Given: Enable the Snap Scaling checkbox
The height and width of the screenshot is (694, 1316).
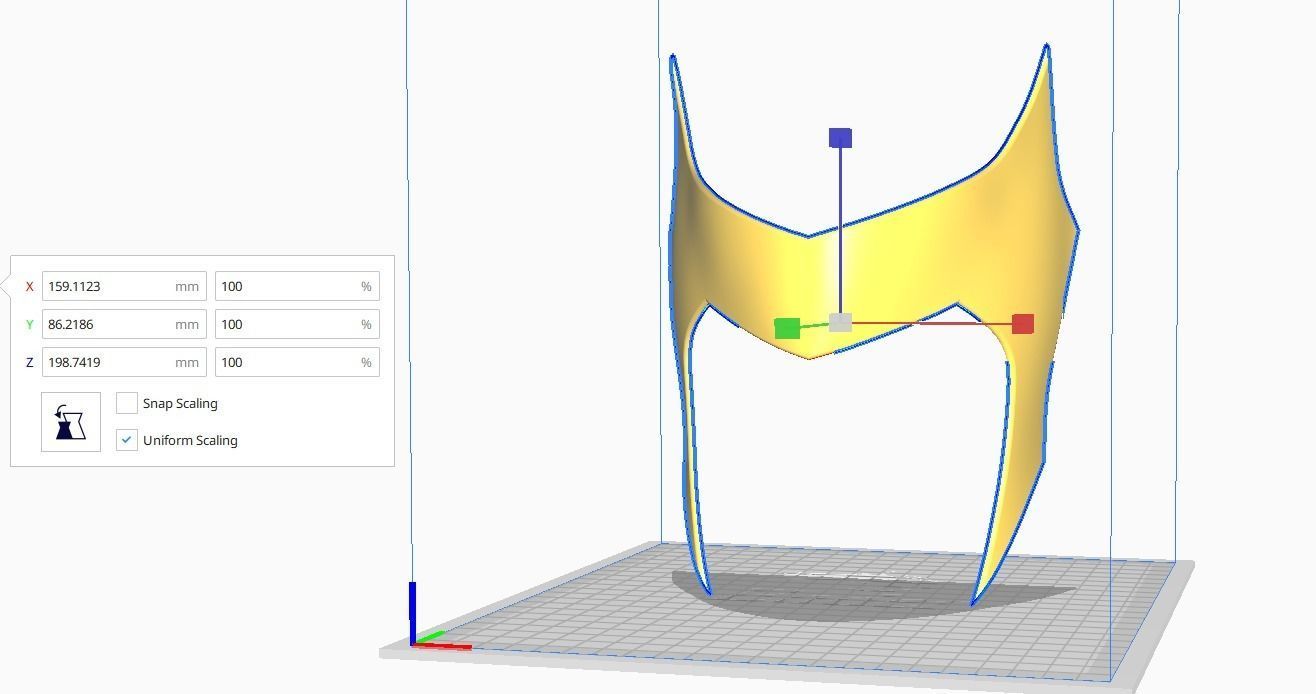Looking at the screenshot, I should [x=127, y=403].
